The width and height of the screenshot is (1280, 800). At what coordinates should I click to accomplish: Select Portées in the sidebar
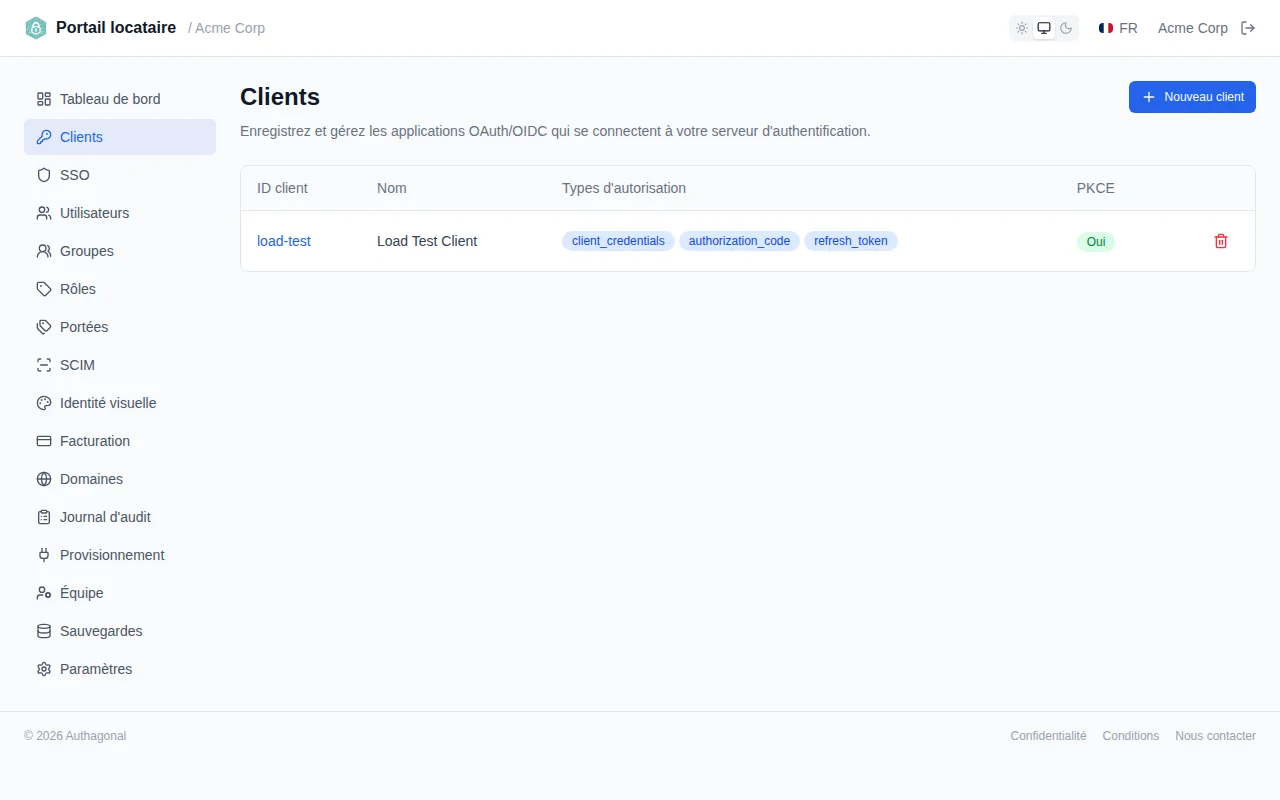[x=120, y=327]
